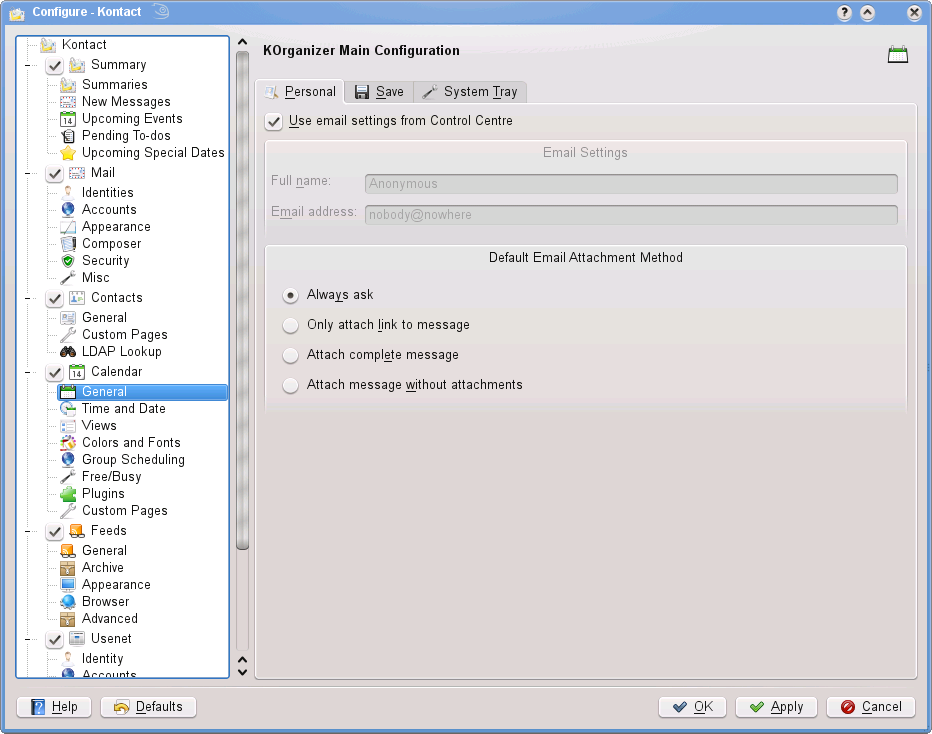Click the Views icon under Calendar
This screenshot has height=734, width=932.
pos(68,426)
